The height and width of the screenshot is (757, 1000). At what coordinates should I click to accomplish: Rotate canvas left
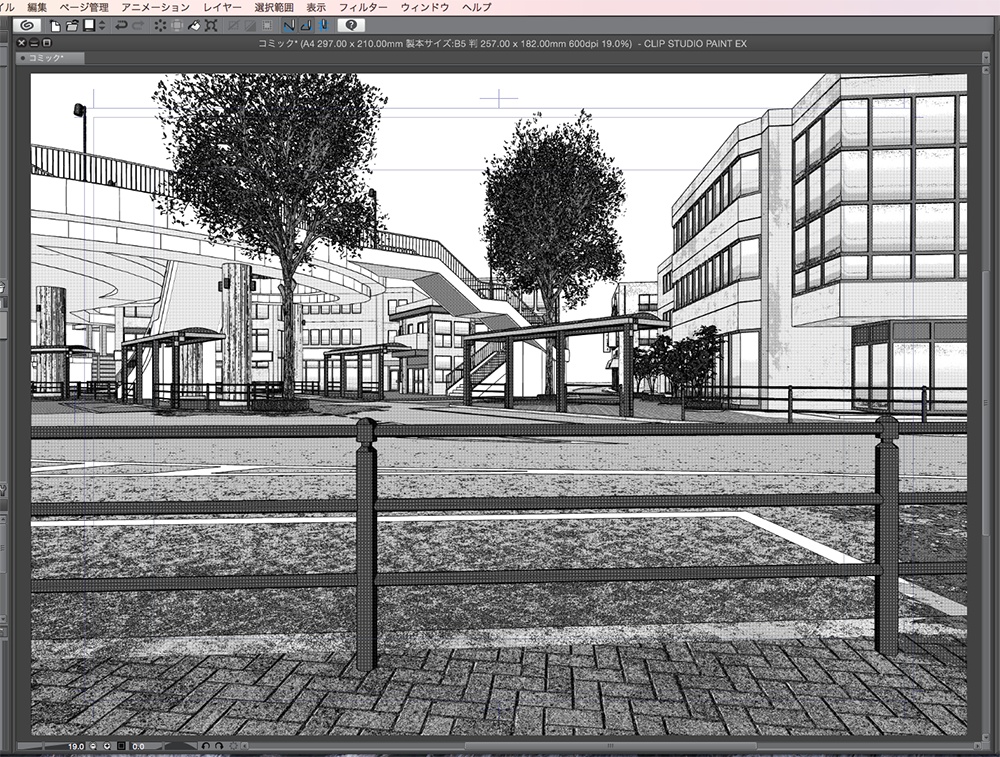click(x=206, y=746)
